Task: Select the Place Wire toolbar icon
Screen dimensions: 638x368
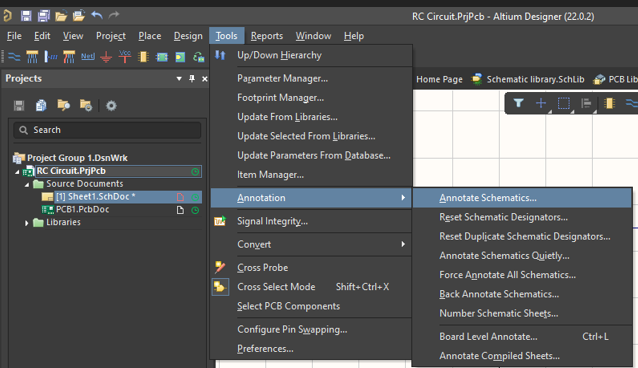Action: tap(14, 57)
